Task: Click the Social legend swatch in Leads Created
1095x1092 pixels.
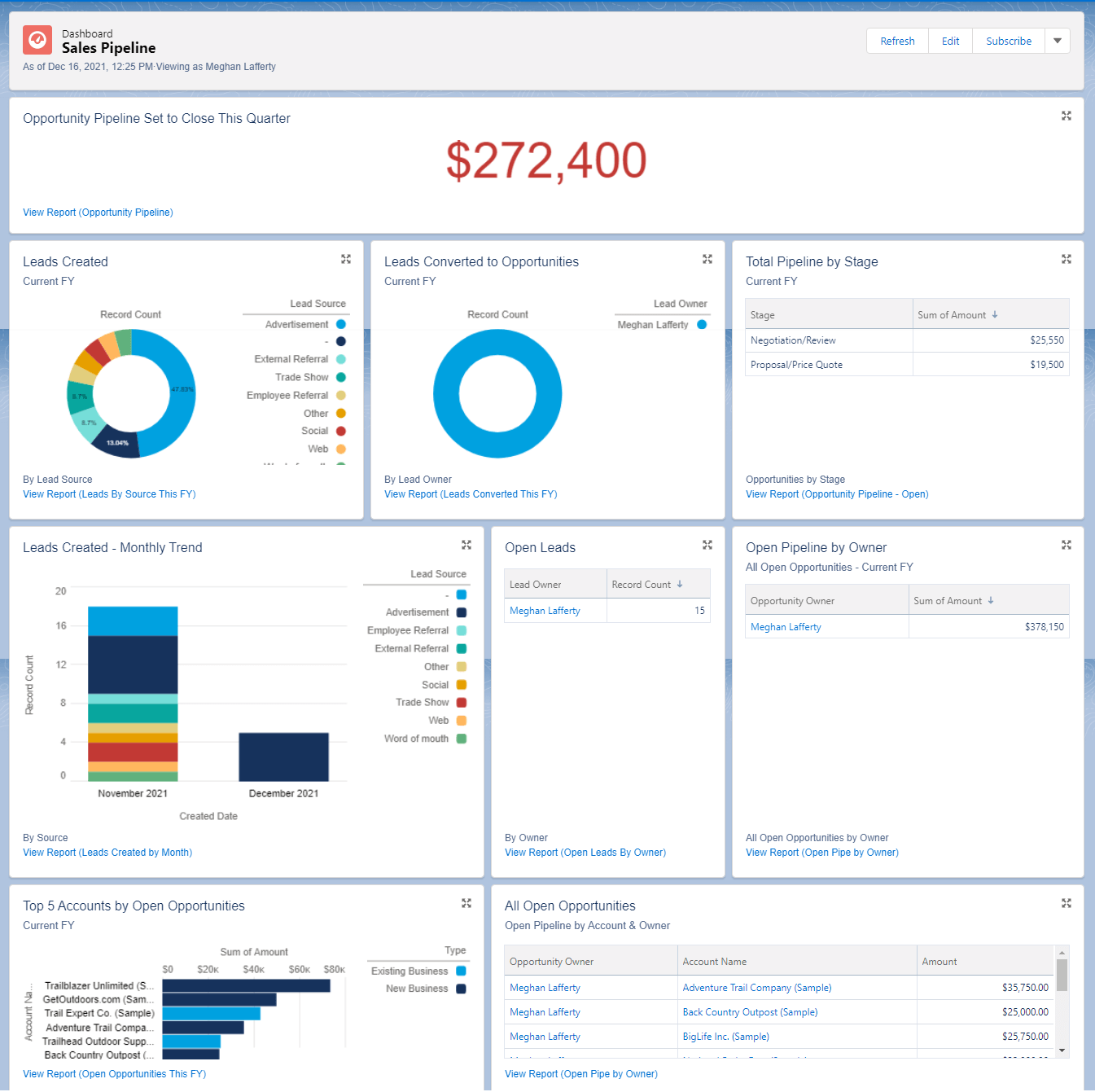Action: pyautogui.click(x=341, y=431)
